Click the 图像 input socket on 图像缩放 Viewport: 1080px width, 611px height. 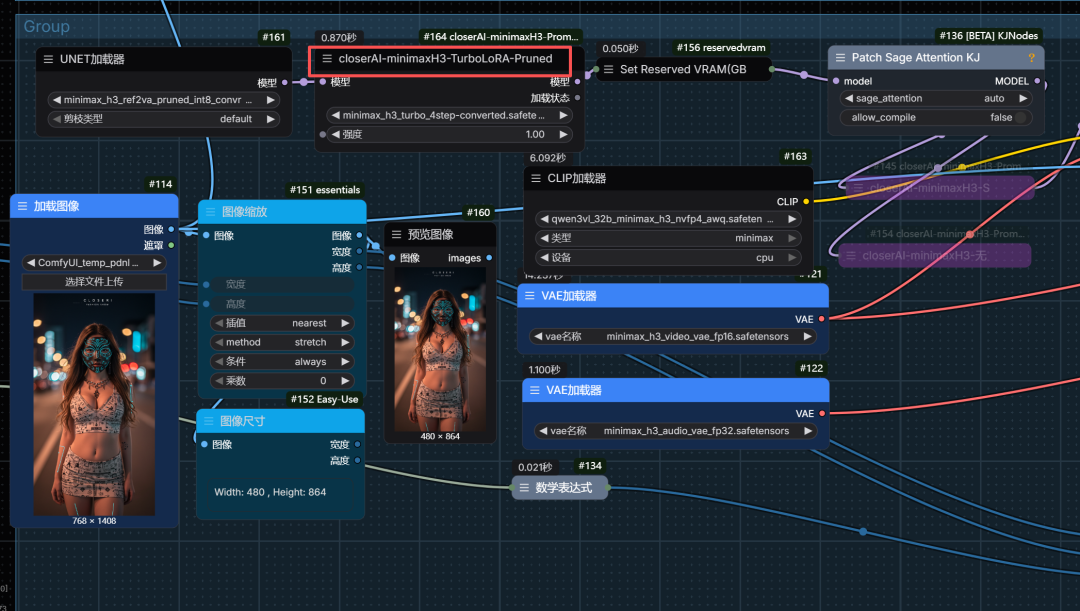tap(206, 236)
